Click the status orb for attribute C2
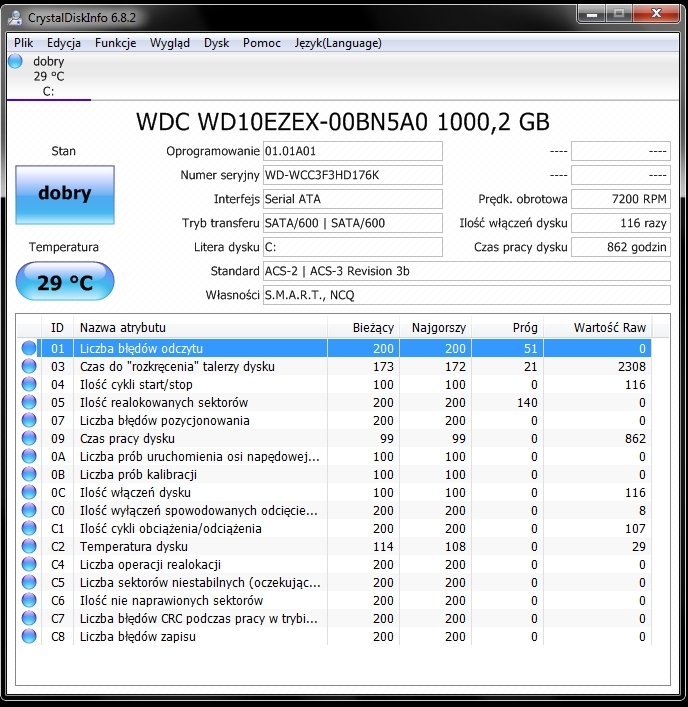This screenshot has height=707, width=688. pos(29,546)
